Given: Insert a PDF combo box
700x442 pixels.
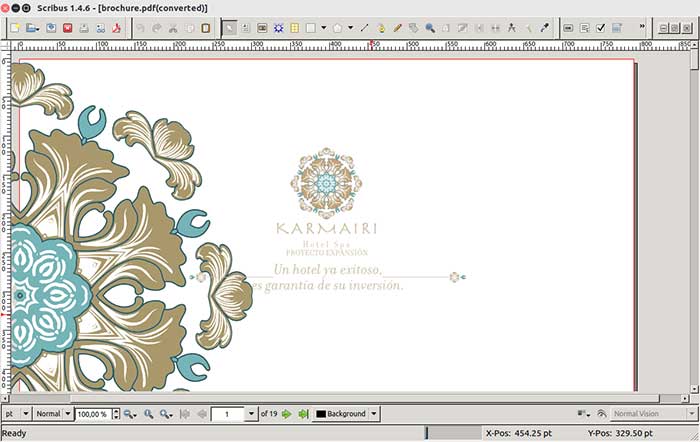Looking at the screenshot, I should point(617,28).
